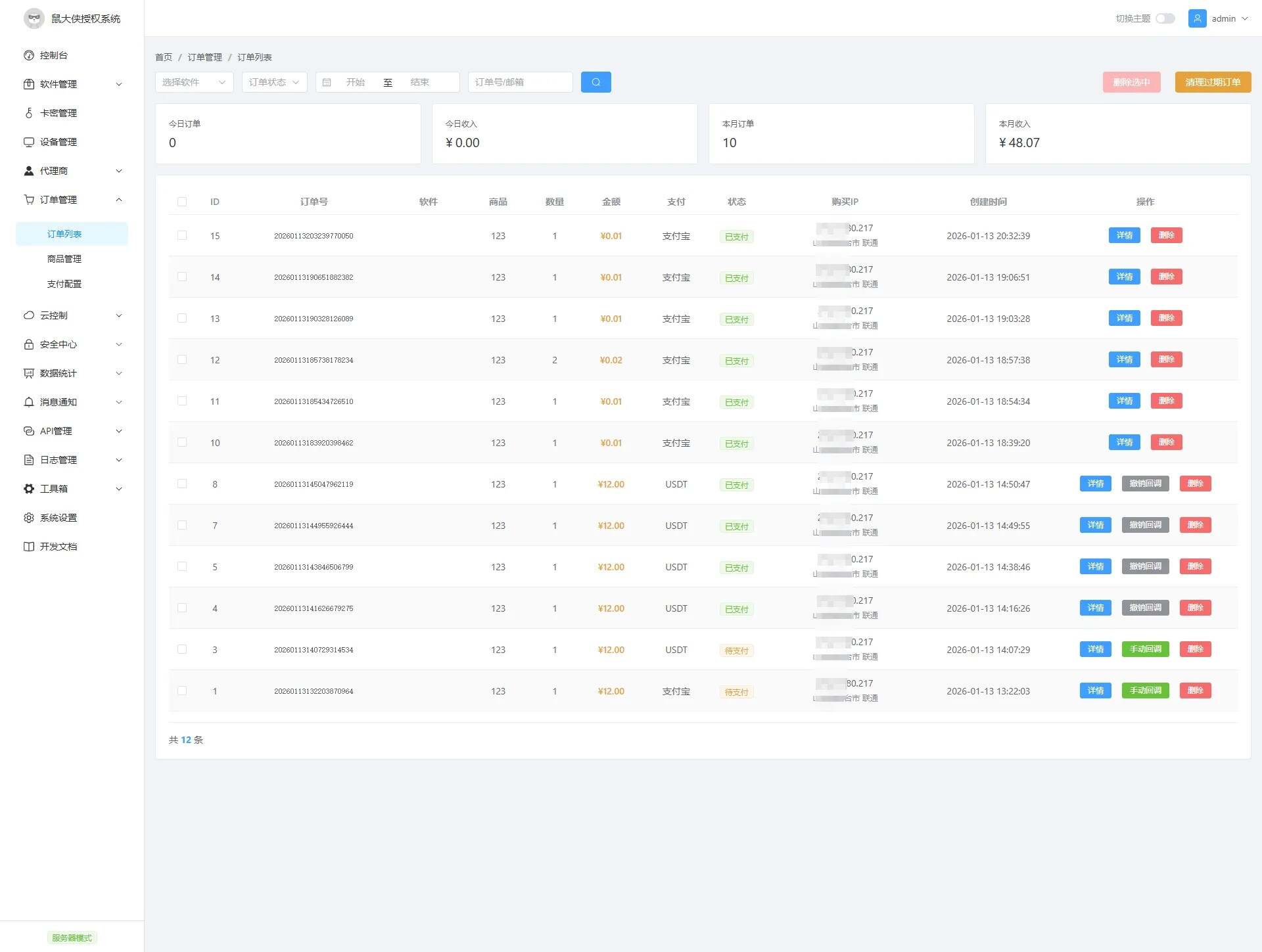Click the calendar icon in date range
Viewport: 1262px width, 952px height.
[x=327, y=82]
